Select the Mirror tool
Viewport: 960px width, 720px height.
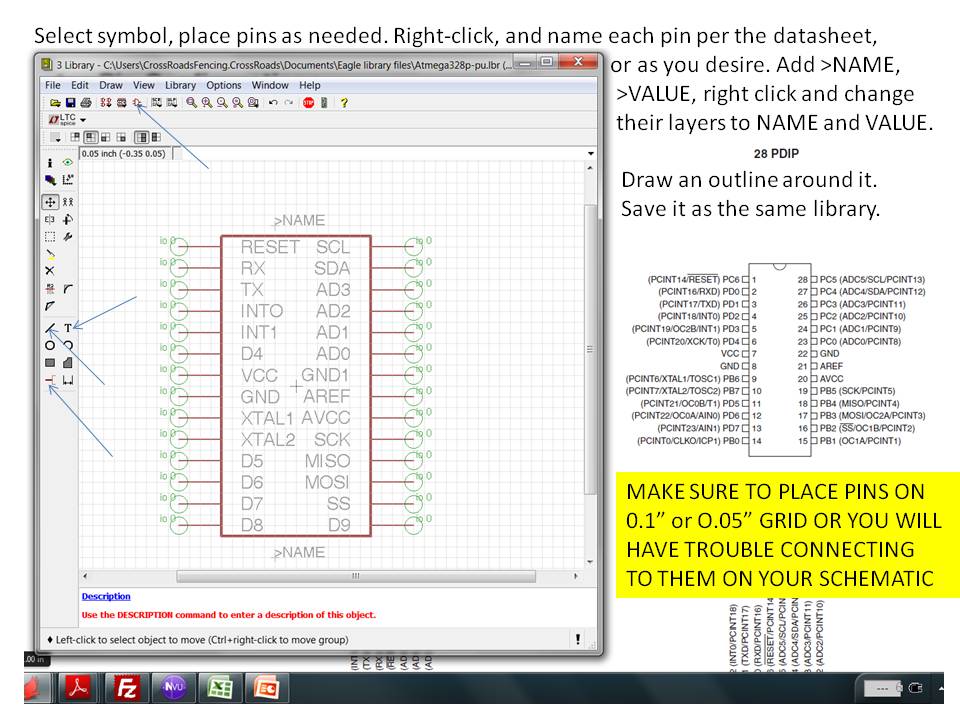50,219
